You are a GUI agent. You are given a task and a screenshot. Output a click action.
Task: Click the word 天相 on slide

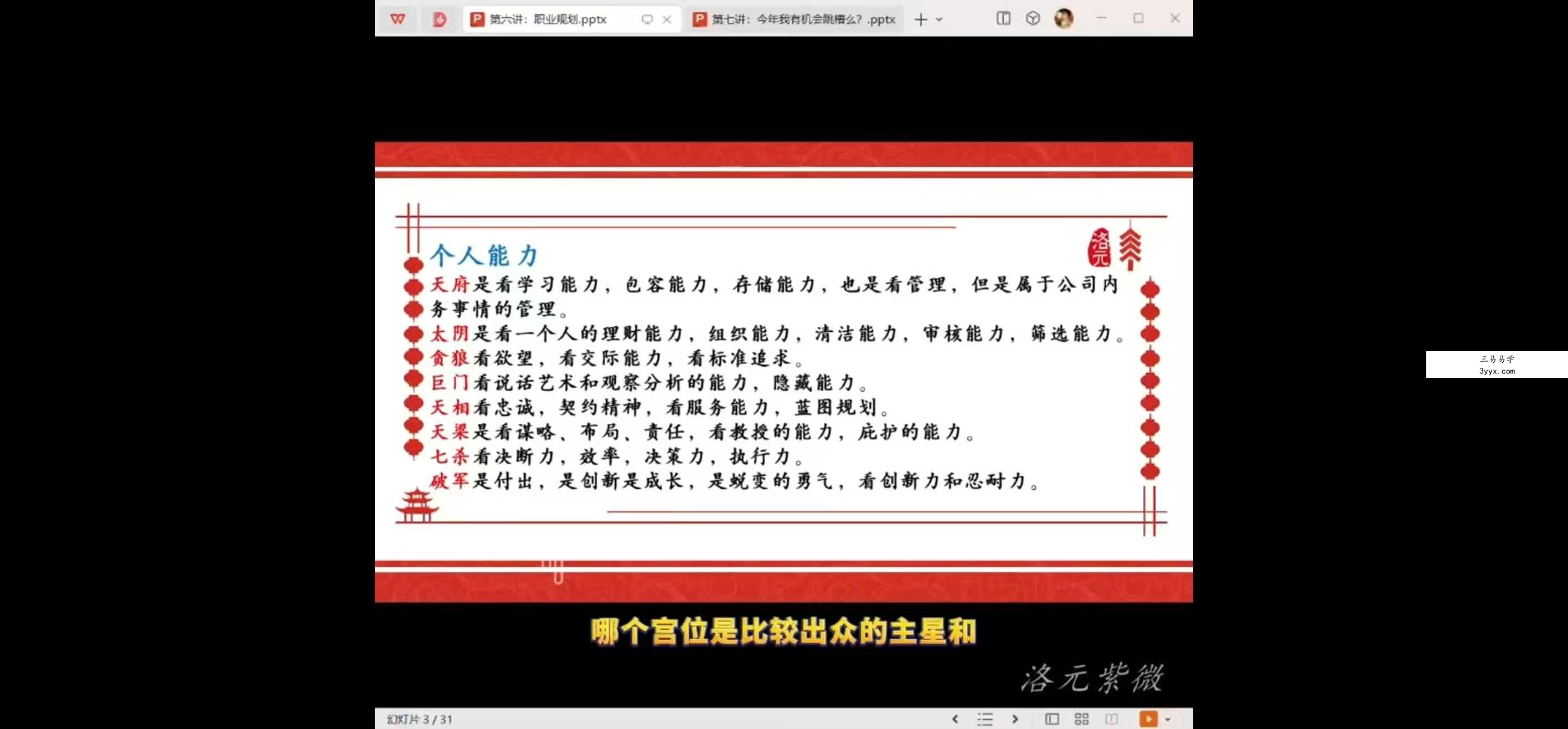(x=450, y=407)
